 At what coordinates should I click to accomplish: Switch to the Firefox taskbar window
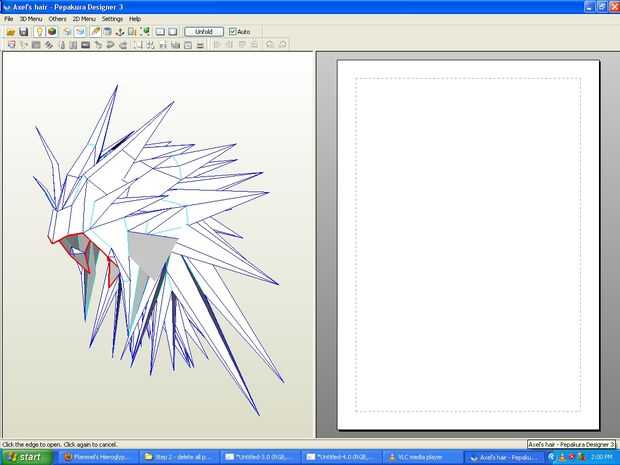tap(97, 457)
